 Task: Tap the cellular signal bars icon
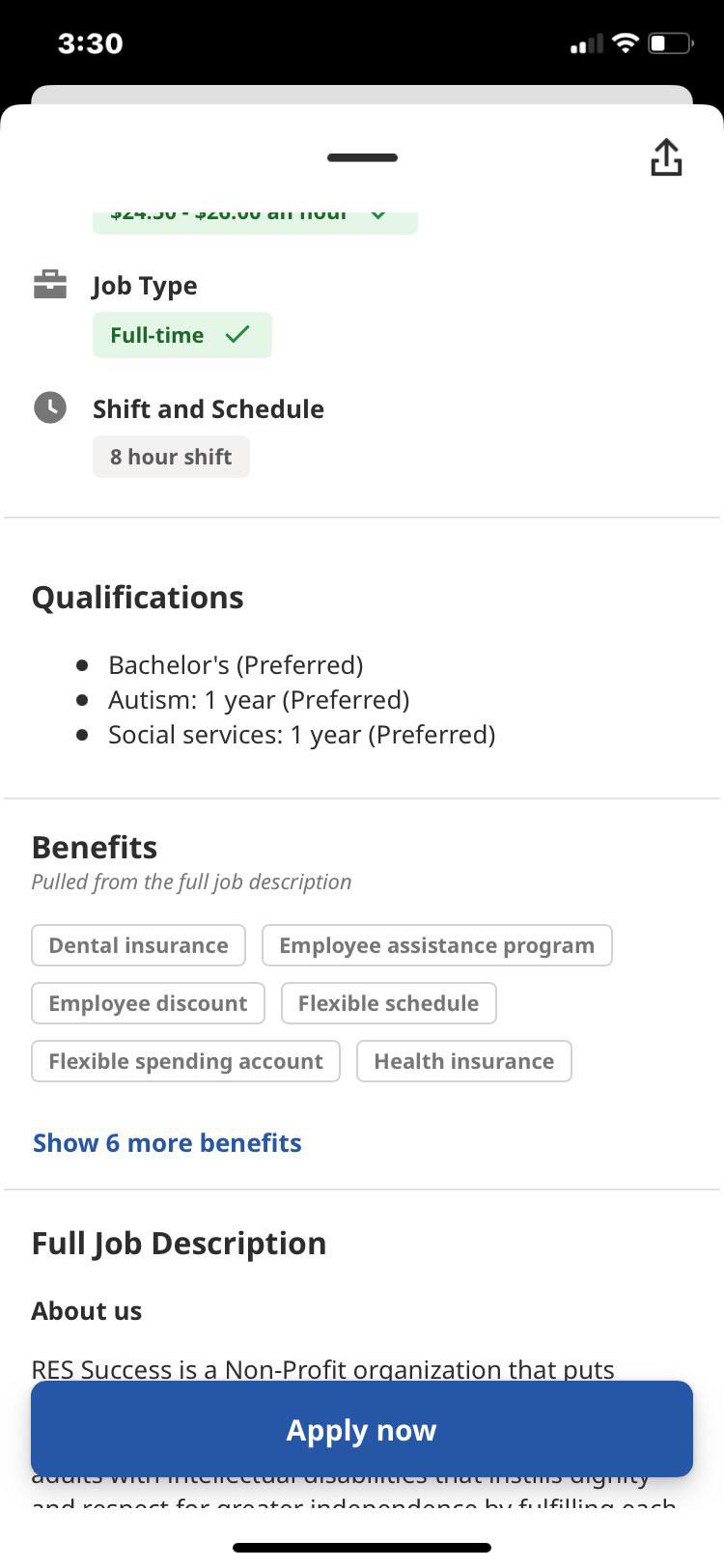(x=586, y=44)
